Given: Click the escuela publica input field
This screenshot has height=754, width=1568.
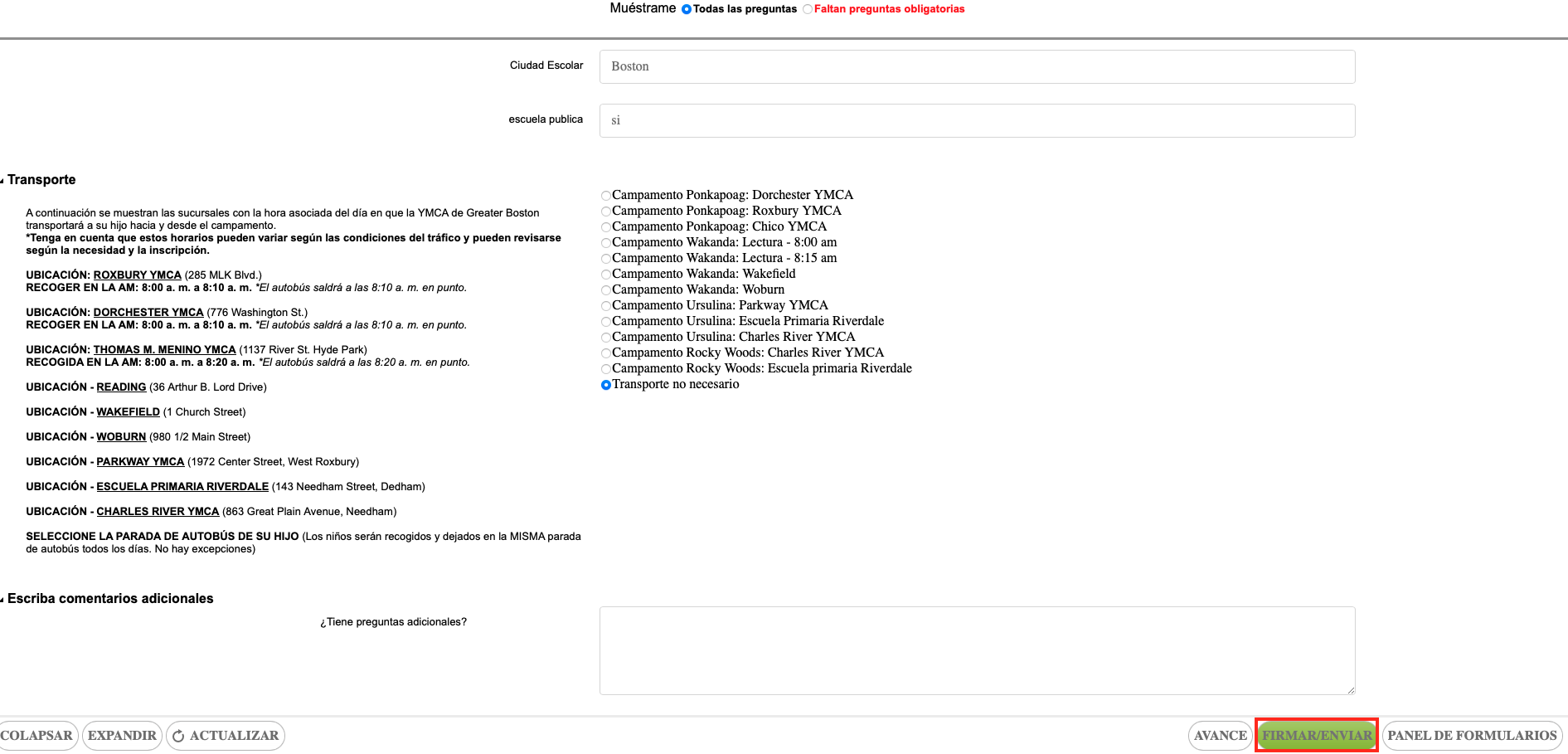Looking at the screenshot, I should tap(977, 120).
